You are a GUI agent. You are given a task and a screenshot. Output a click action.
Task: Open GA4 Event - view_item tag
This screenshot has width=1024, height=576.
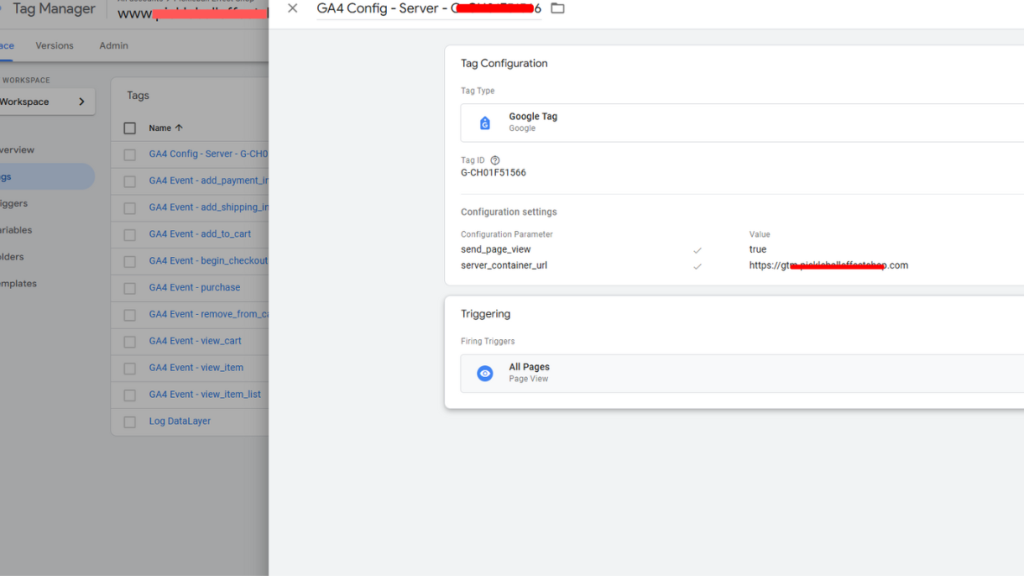tap(196, 368)
